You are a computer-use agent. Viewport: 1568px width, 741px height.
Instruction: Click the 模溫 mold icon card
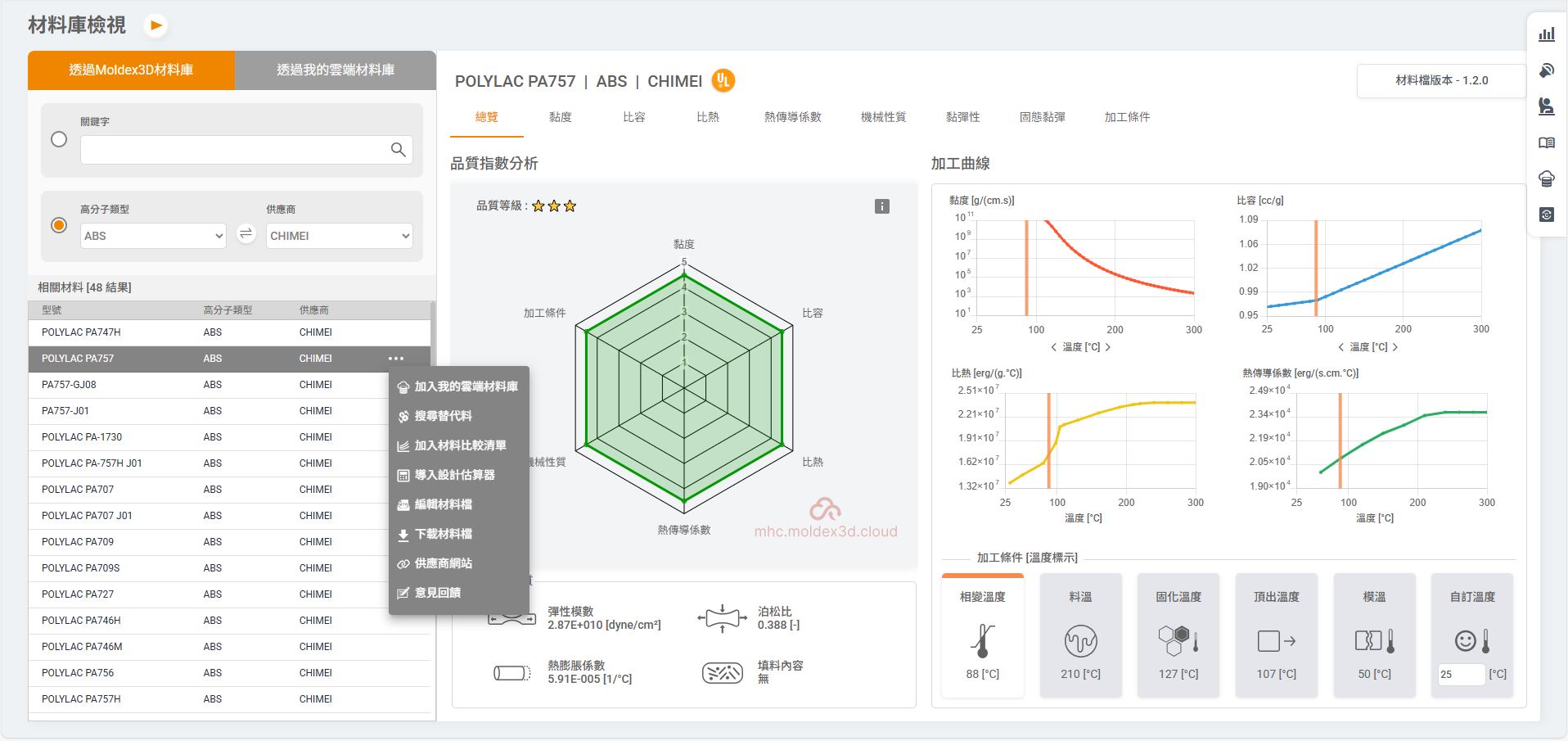1375,635
